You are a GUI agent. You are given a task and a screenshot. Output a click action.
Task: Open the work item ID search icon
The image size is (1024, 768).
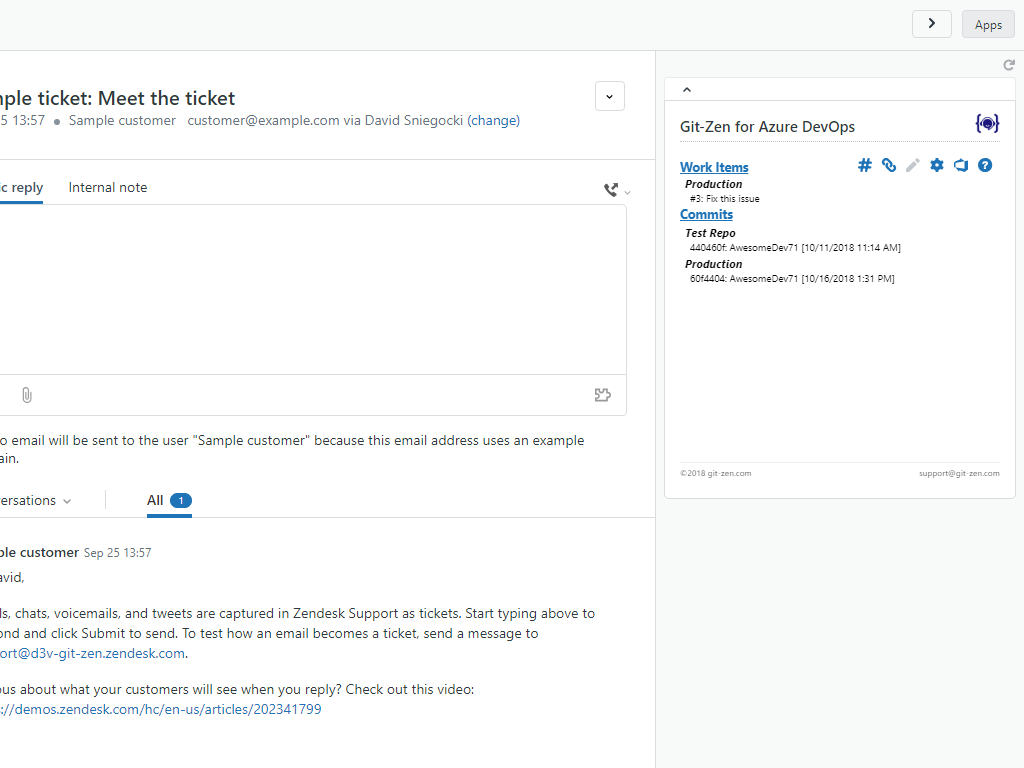click(864, 165)
